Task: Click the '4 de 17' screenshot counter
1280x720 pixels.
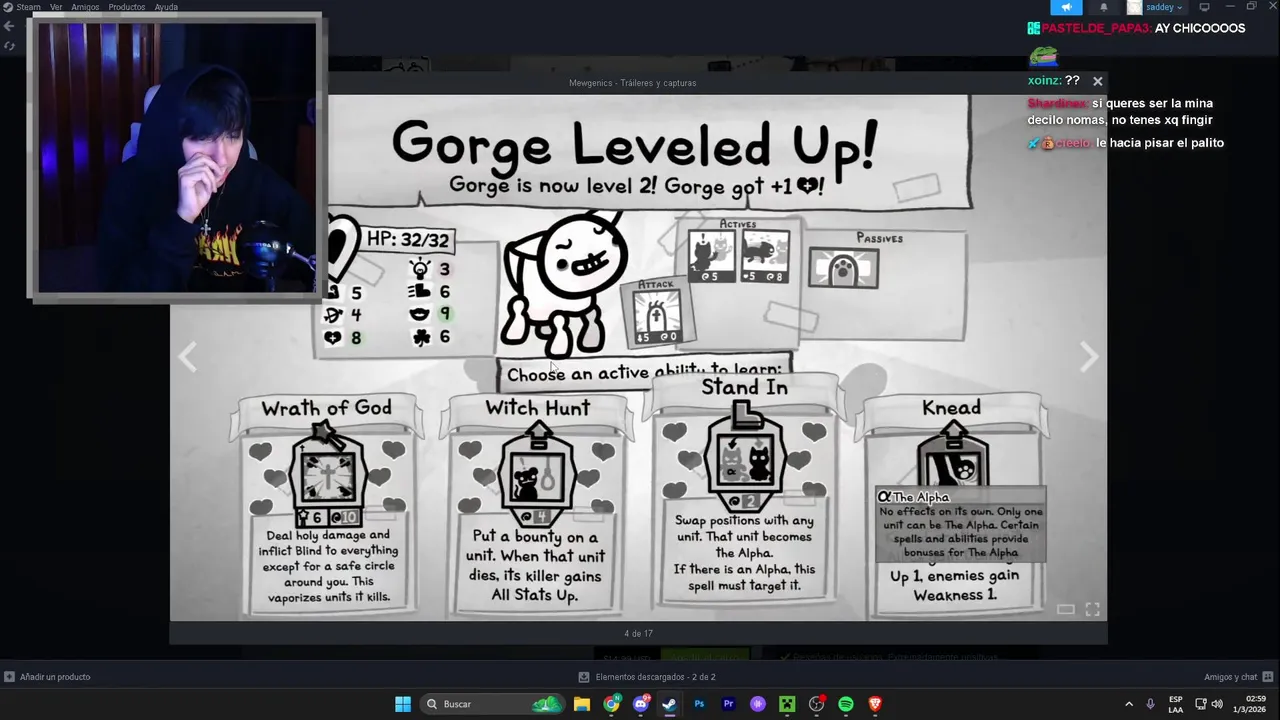Action: (x=638, y=633)
